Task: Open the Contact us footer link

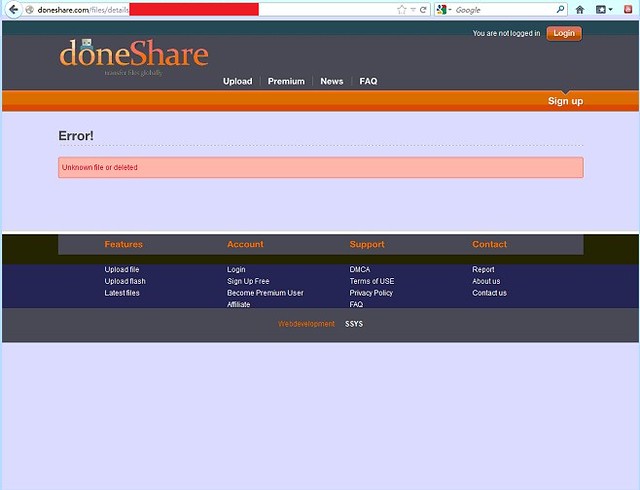Action: (x=489, y=293)
